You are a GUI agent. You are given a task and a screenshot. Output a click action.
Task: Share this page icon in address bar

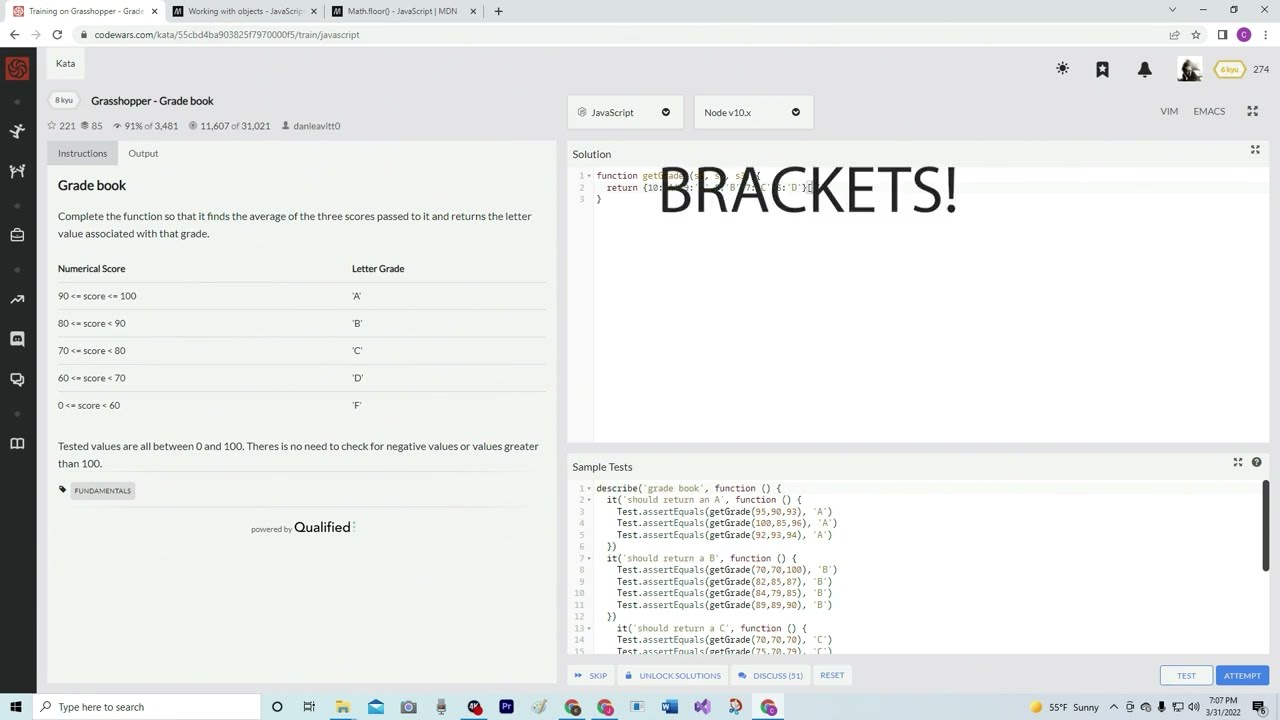[1174, 34]
